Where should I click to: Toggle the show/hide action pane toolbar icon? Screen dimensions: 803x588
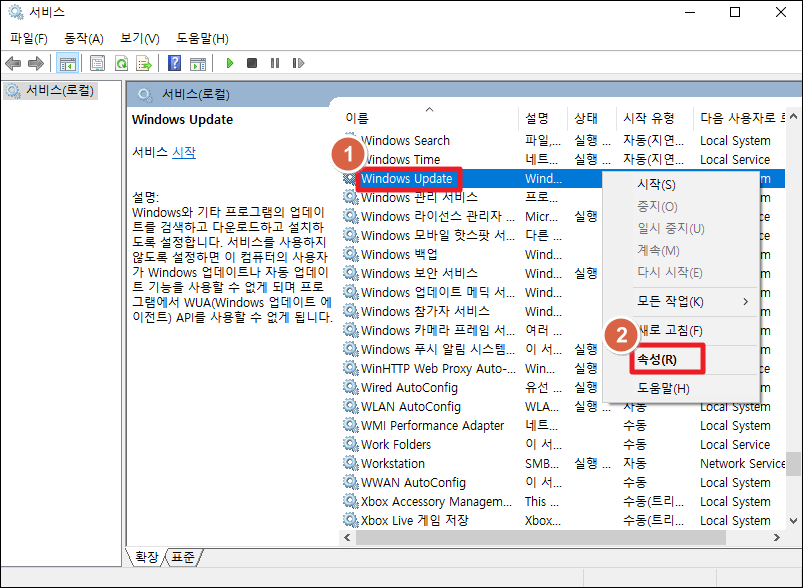[x=198, y=64]
